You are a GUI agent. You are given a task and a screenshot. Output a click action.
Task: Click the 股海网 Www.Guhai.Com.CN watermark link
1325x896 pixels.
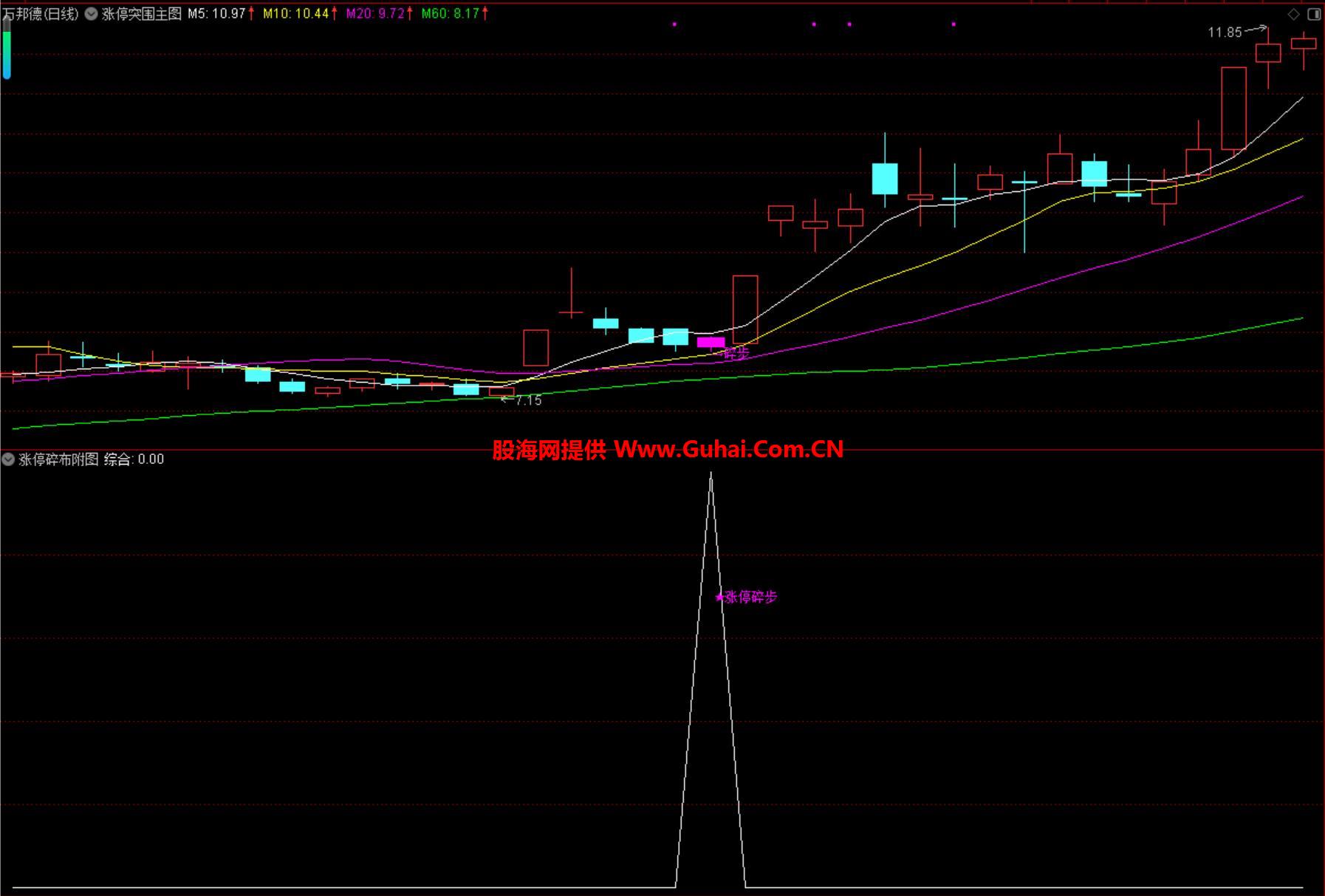point(668,449)
